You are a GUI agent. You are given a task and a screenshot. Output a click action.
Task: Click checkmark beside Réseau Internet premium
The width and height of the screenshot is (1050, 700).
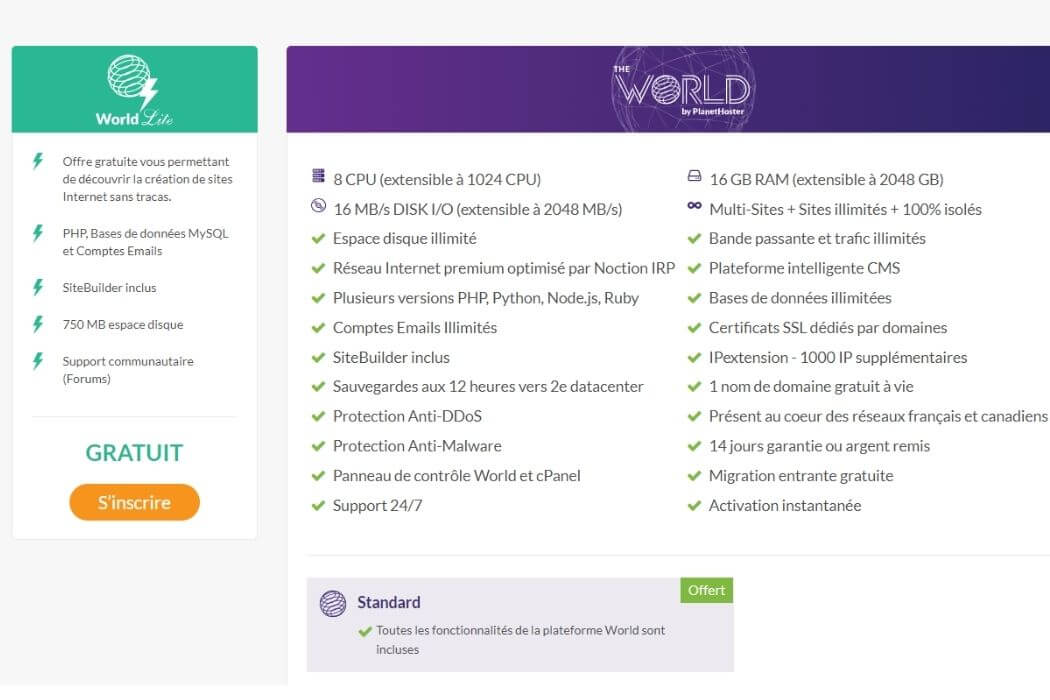pyautogui.click(x=318, y=268)
